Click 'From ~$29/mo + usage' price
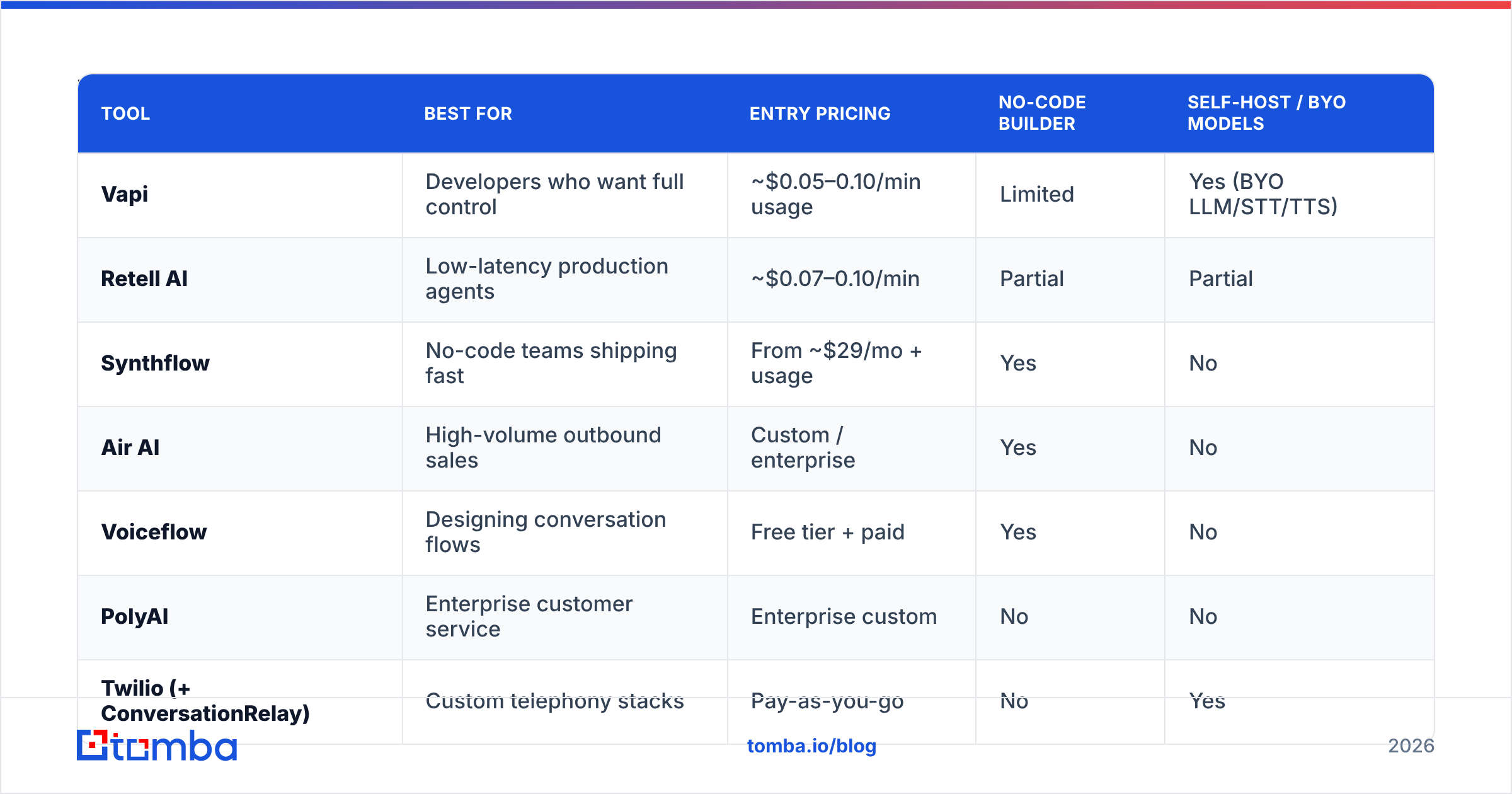The height and width of the screenshot is (794, 1512). [x=836, y=363]
